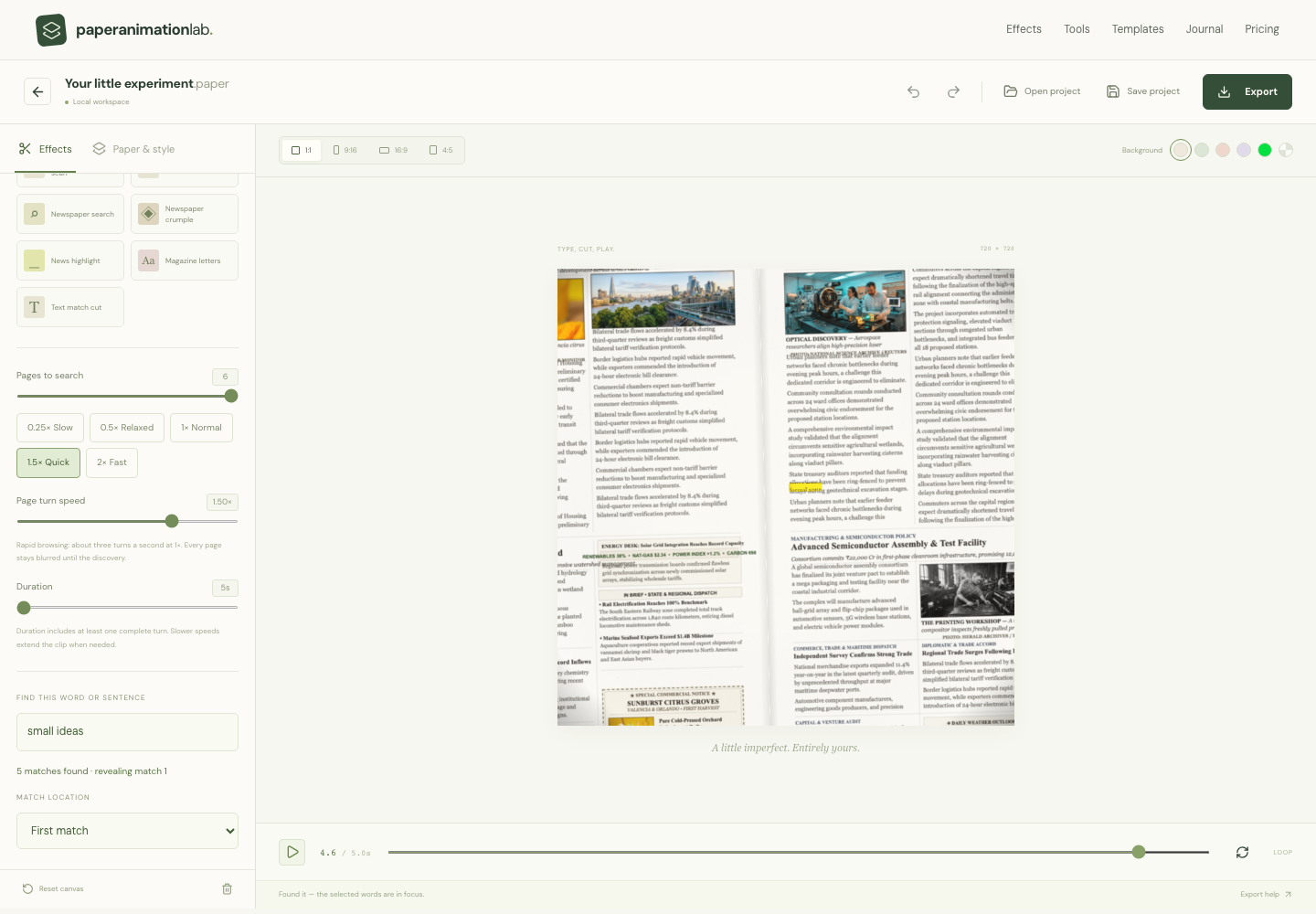The height and width of the screenshot is (914, 1316).
Task: Open the Templates menu item
Action: pos(1138,29)
